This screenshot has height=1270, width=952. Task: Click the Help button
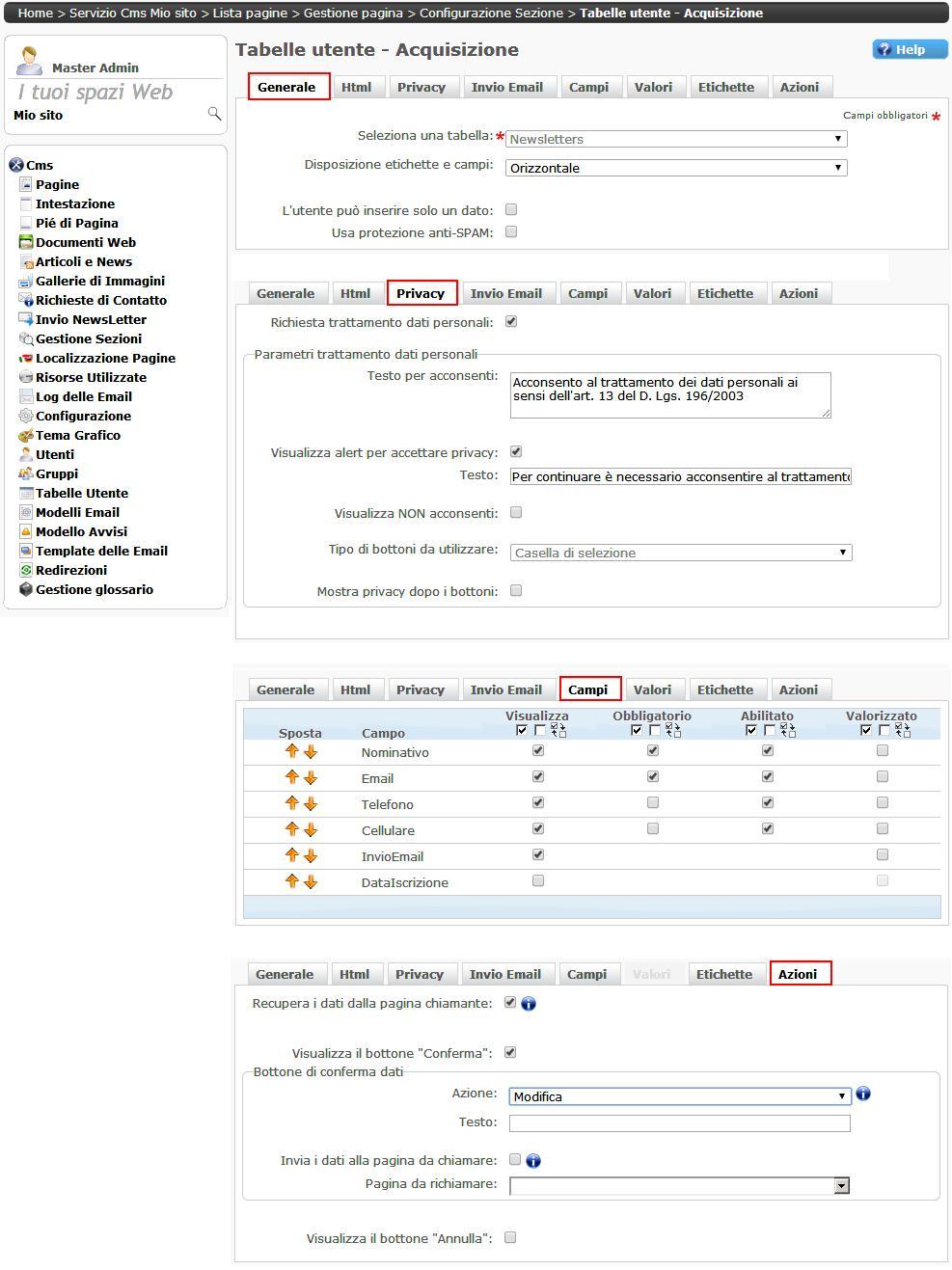[910, 50]
